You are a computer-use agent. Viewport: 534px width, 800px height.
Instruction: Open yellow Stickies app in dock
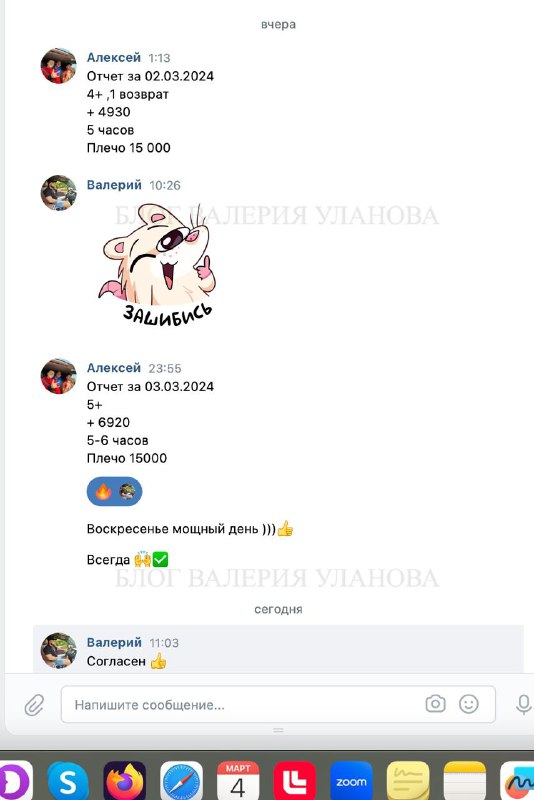[x=408, y=781]
